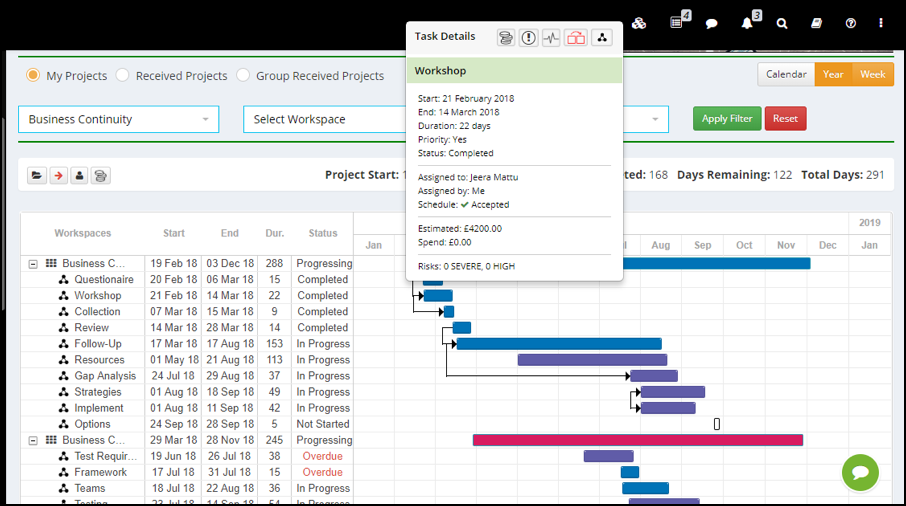The width and height of the screenshot is (906, 506).
Task: Open the Business Continuity project dropdown
Action: pos(118,119)
